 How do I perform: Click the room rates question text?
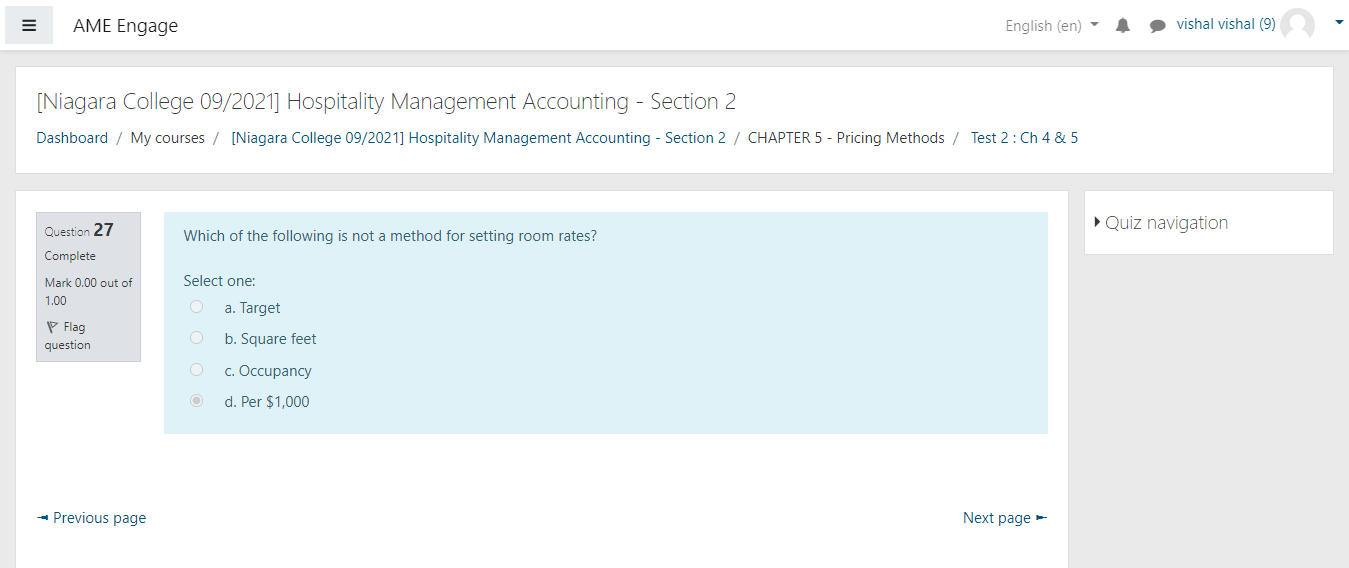[x=390, y=236]
